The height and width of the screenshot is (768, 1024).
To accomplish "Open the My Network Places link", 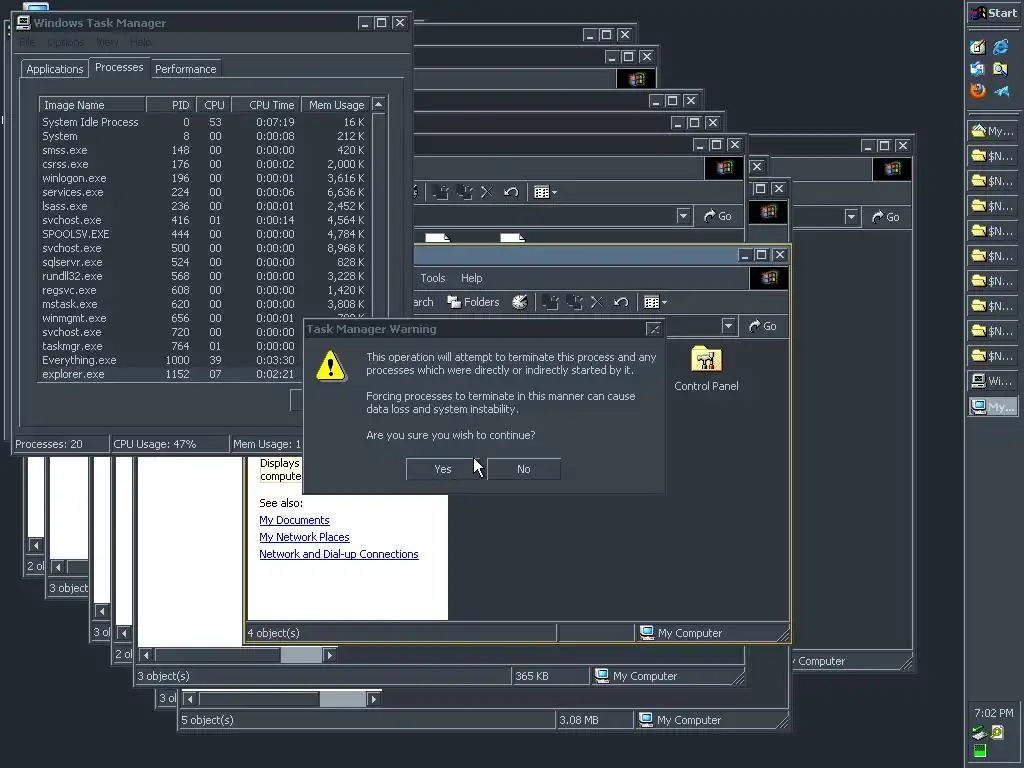I will (x=304, y=537).
